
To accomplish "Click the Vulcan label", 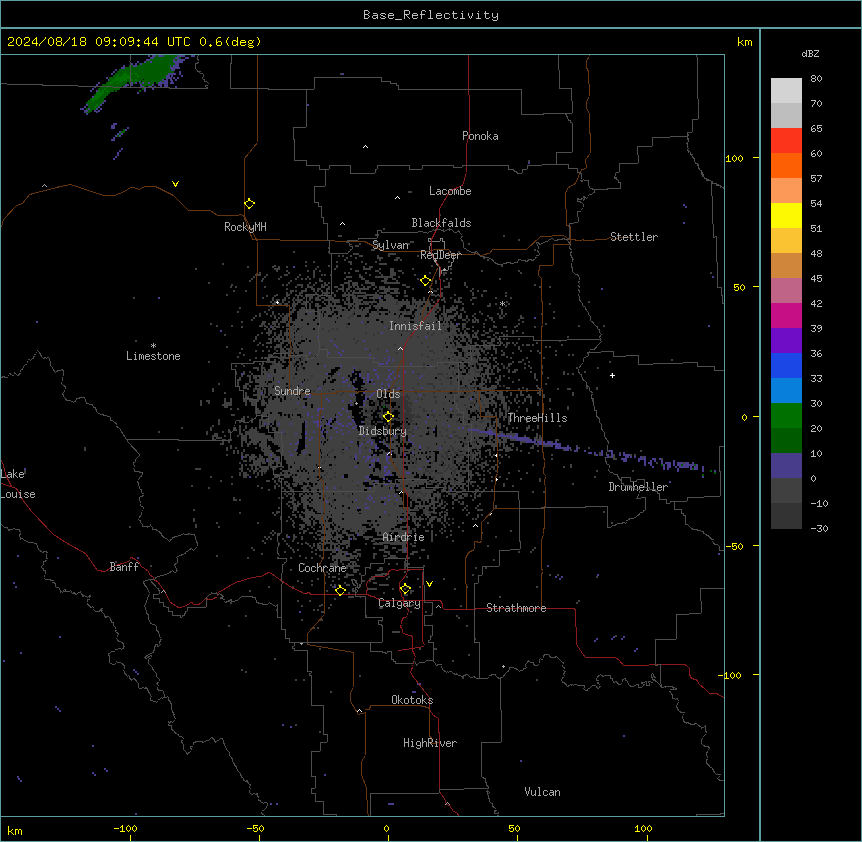I will click(542, 792).
